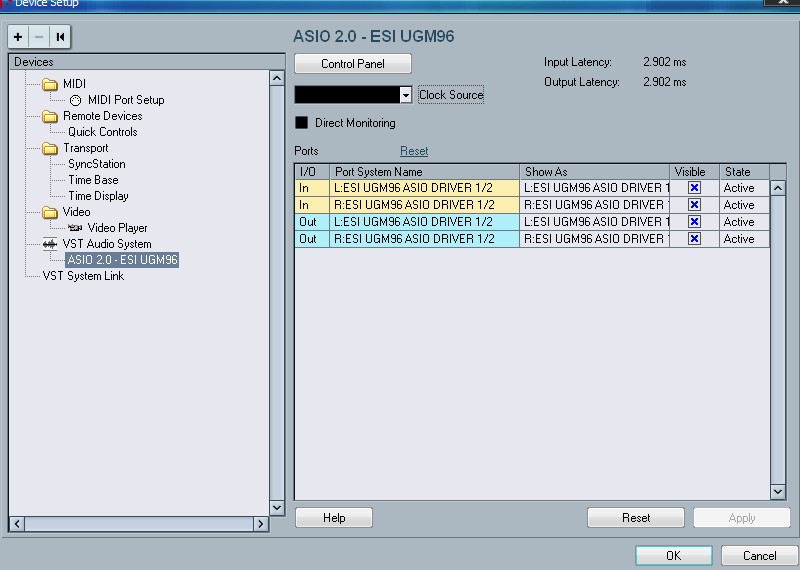Click port name In L:ESI UGM96 ASIO DRIVER 1/2
The width and height of the screenshot is (800, 570).
click(x=424, y=188)
